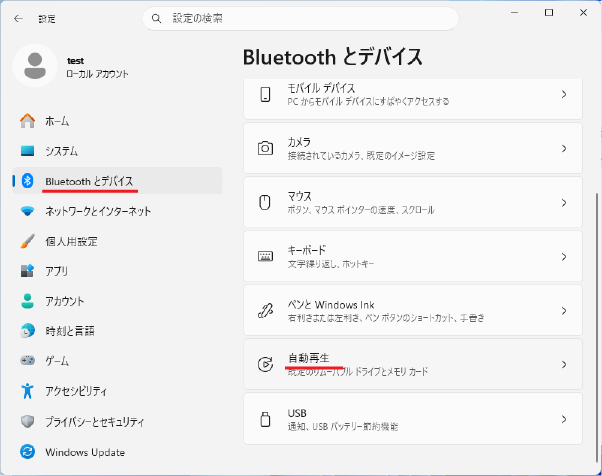Screen dimensions: 602x476
Task: Click the 自動再生 autoplay icon
Action: pos(265,364)
